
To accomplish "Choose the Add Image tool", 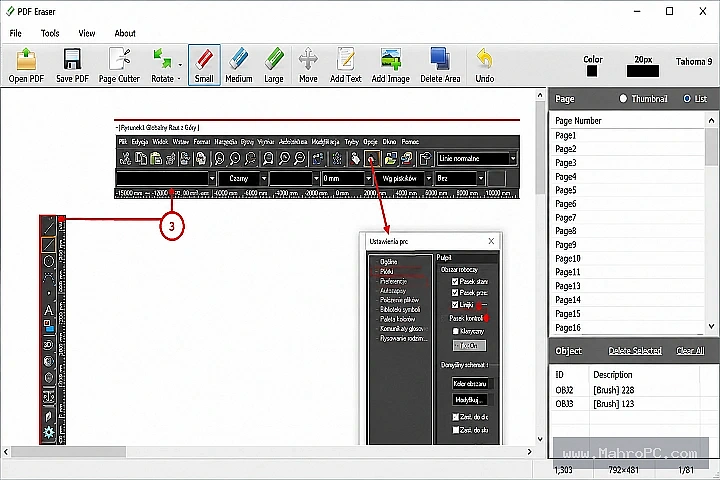I will 391,65.
